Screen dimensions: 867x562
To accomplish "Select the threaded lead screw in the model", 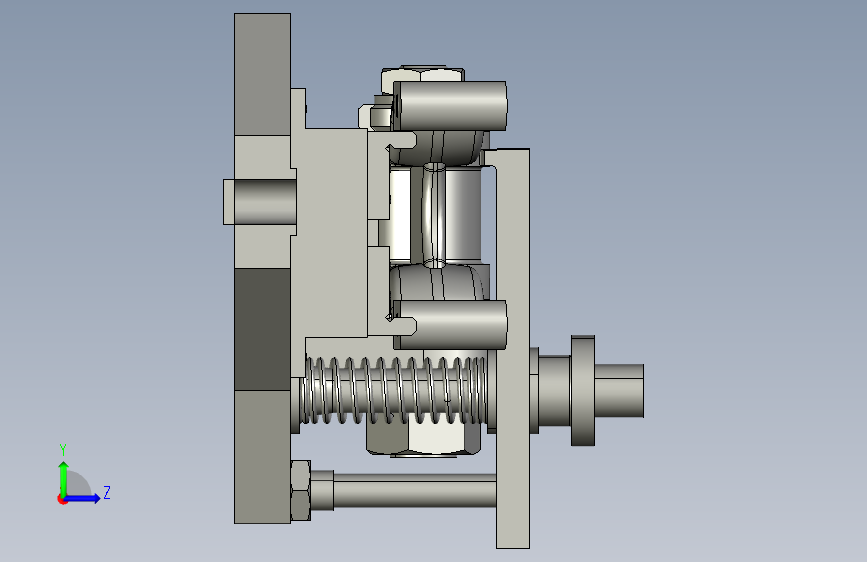I will (x=394, y=390).
